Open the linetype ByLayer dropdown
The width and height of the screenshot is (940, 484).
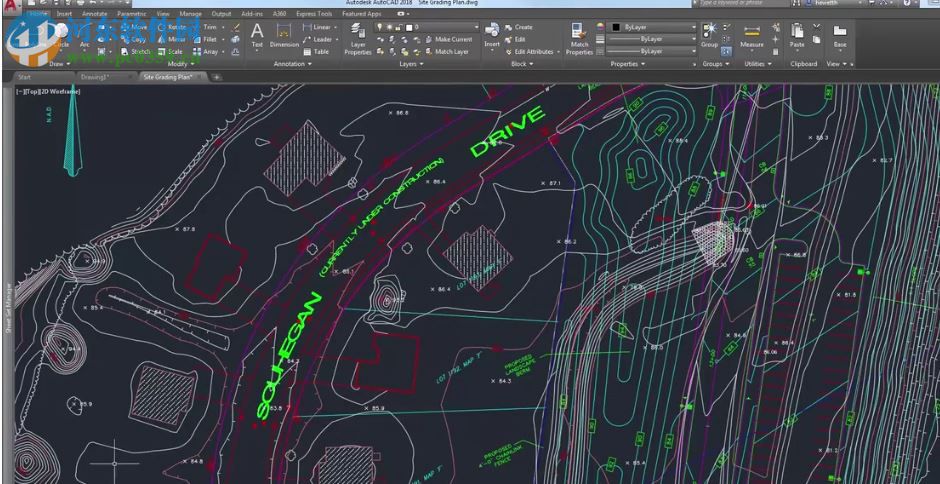(x=652, y=52)
